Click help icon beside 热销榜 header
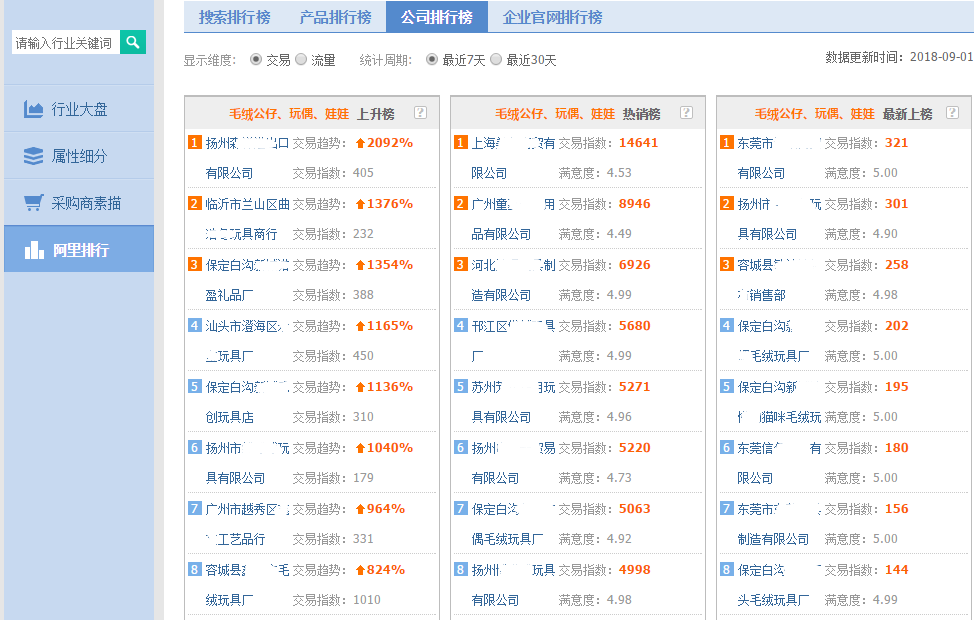The width and height of the screenshot is (974, 620). click(685, 113)
